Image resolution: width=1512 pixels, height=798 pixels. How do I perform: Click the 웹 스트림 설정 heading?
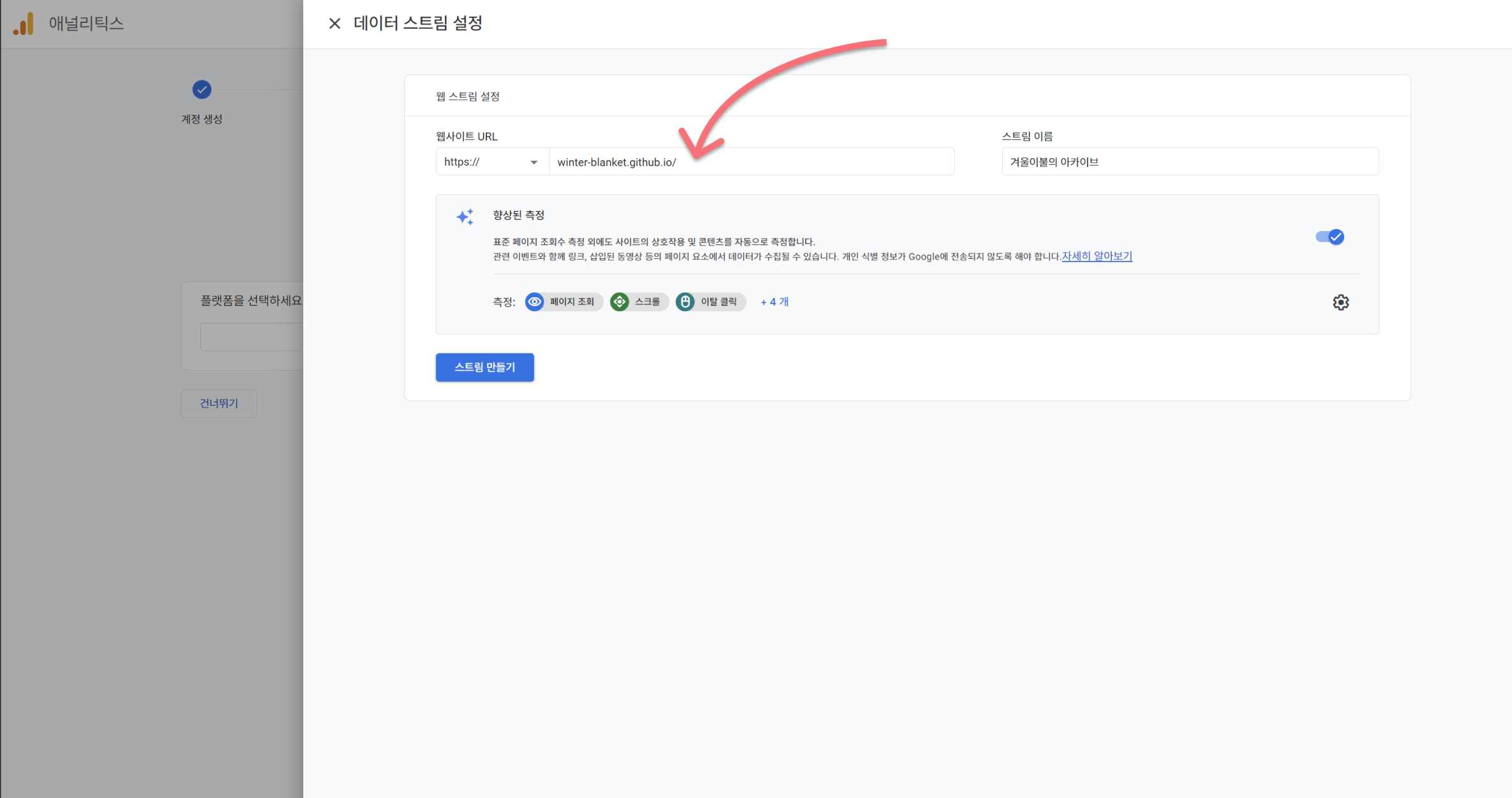(x=468, y=96)
